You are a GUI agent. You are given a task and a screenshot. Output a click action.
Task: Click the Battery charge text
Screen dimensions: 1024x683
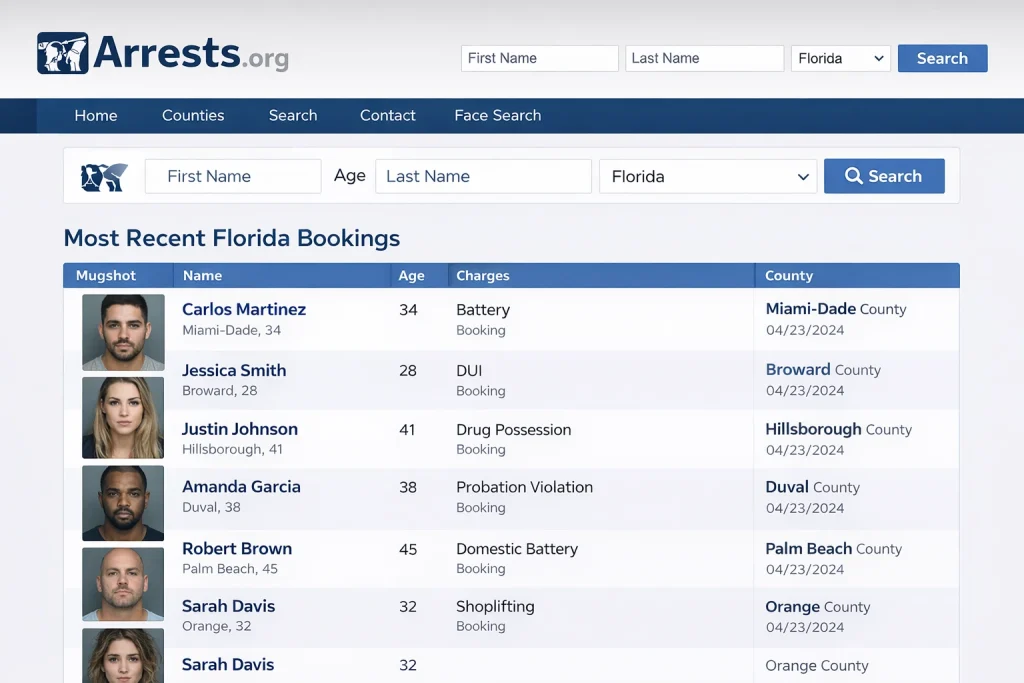click(x=483, y=310)
